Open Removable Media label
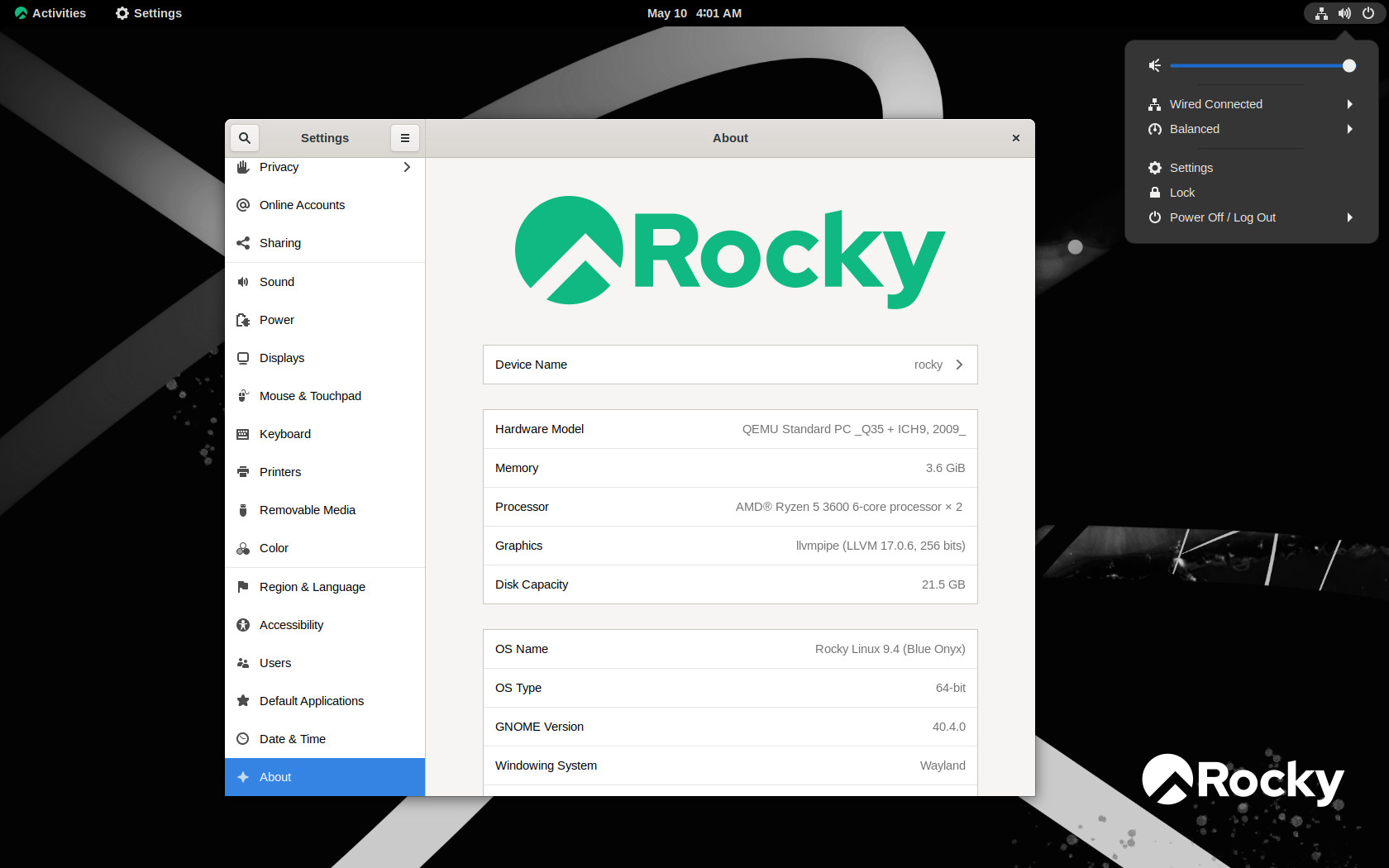1389x868 pixels. (x=308, y=510)
